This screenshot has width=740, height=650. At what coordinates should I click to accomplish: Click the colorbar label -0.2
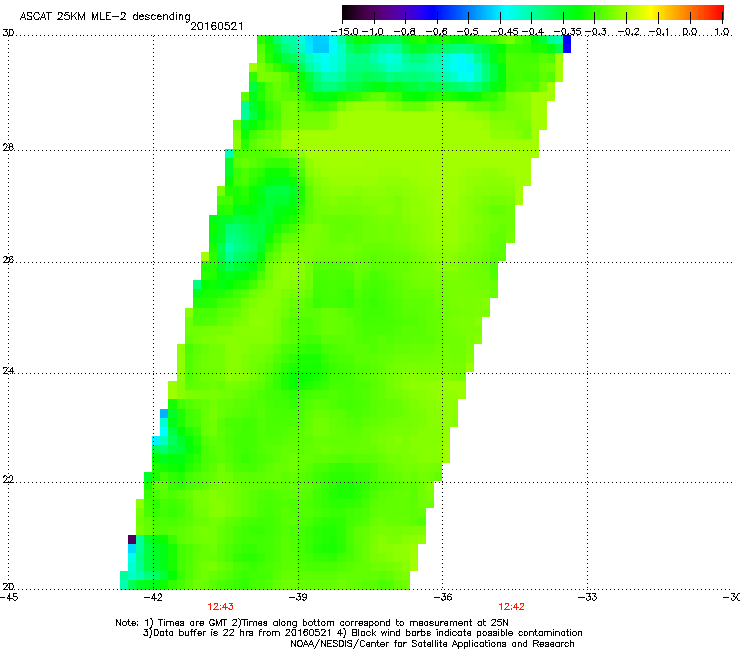[629, 32]
